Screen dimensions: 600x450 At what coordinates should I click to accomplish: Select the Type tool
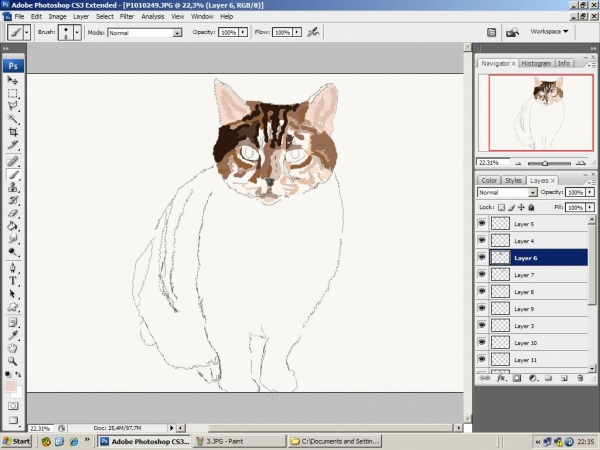point(13,281)
